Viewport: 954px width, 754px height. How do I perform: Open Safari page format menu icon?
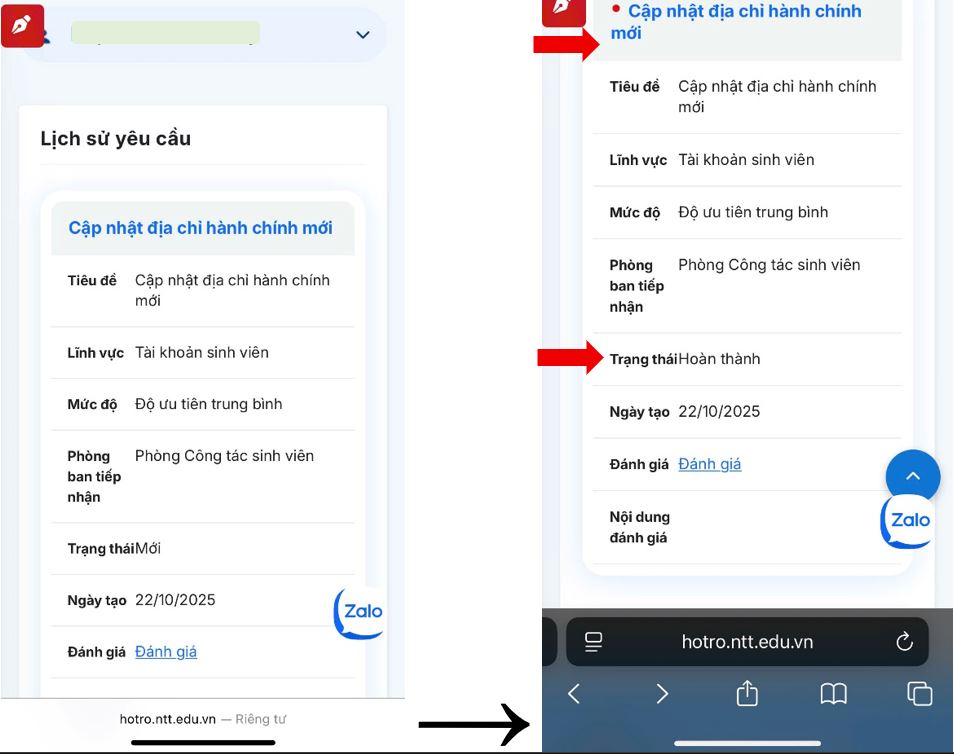tap(593, 642)
